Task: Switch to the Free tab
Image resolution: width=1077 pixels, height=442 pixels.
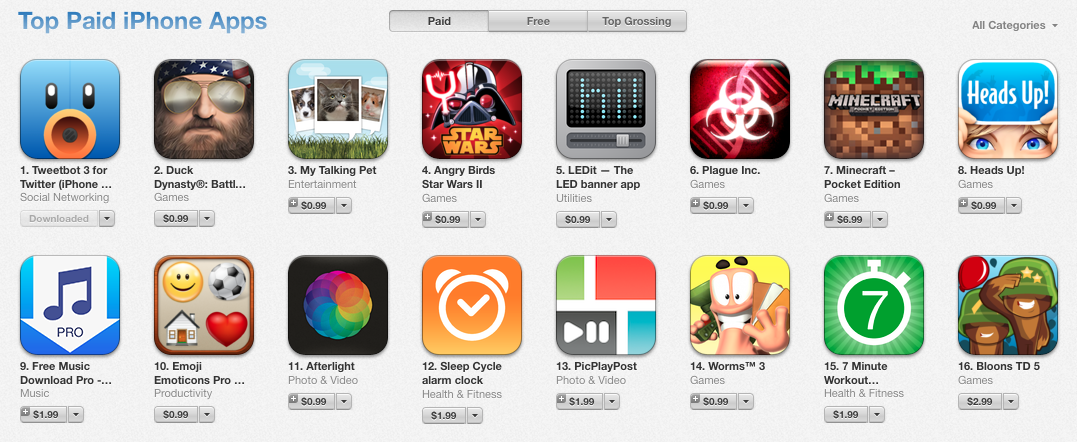Action: click(538, 21)
